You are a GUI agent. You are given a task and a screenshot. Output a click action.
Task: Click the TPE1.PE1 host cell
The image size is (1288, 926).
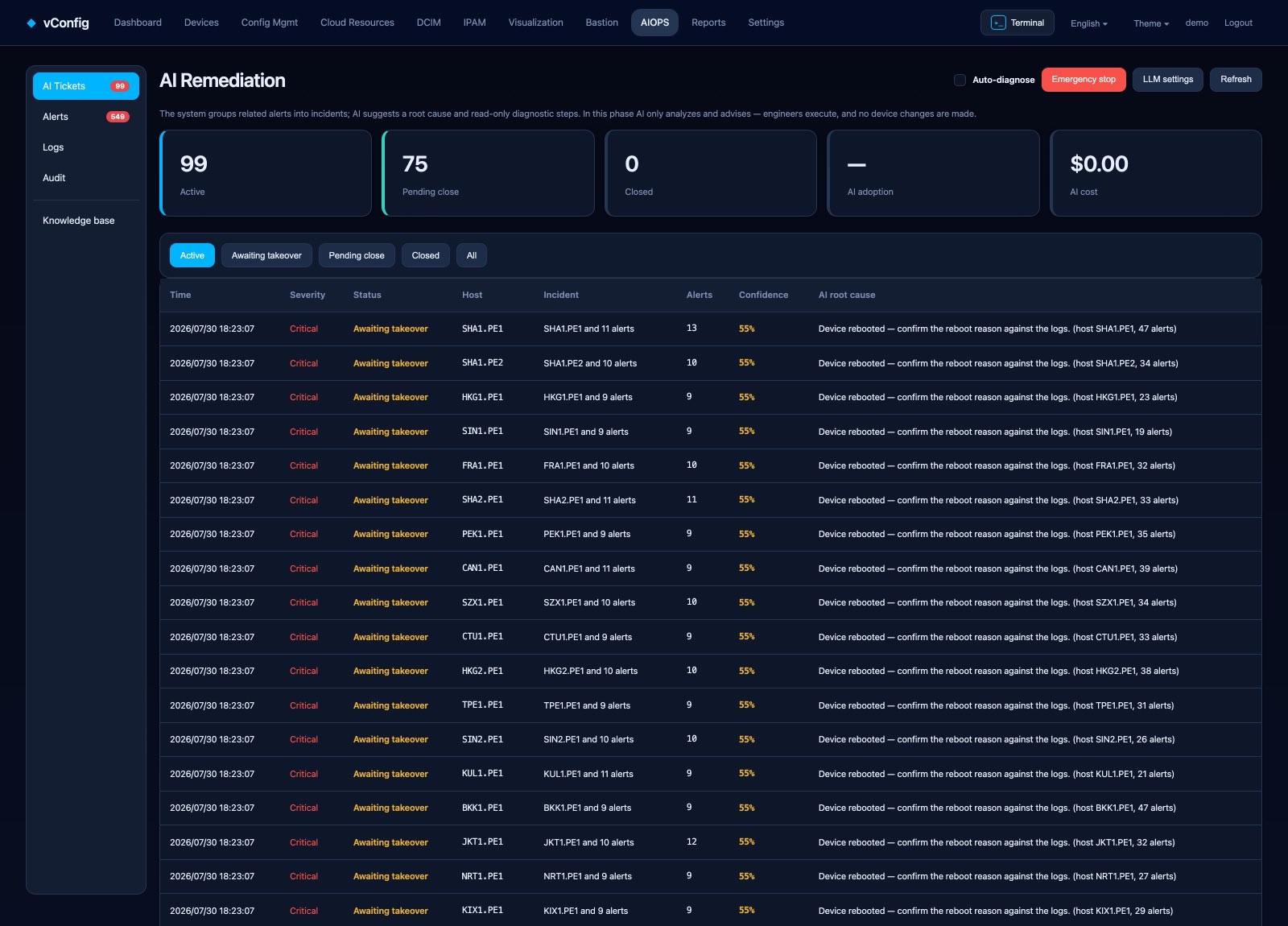click(x=482, y=705)
